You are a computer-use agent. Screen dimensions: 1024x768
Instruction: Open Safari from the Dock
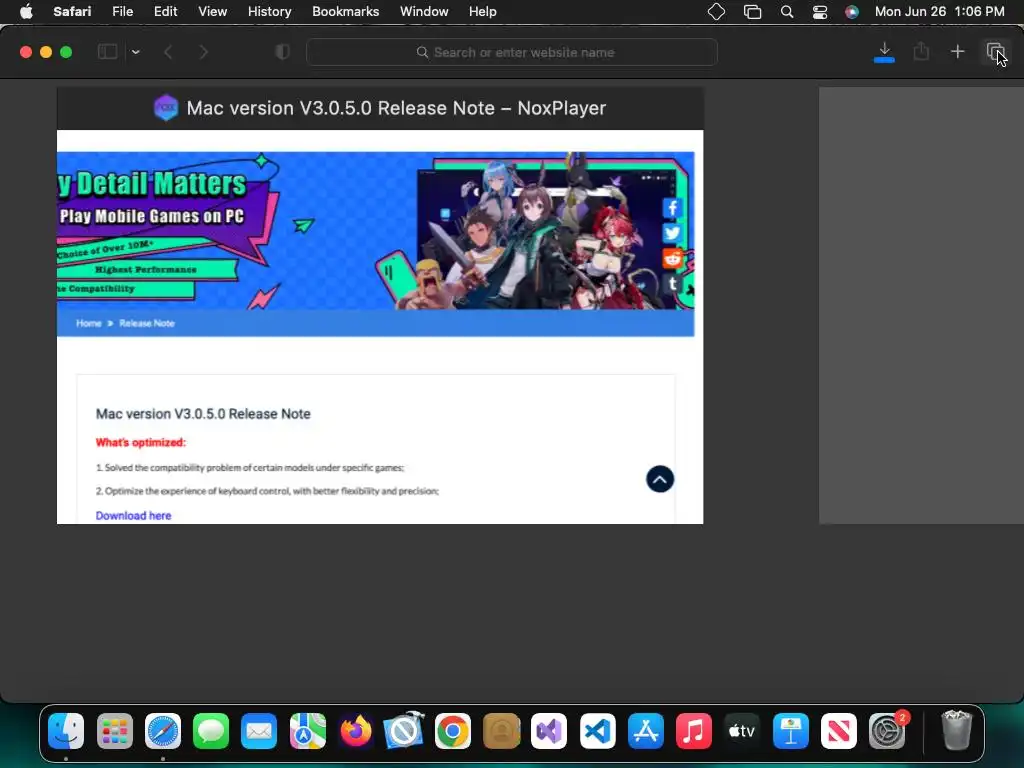[163, 731]
